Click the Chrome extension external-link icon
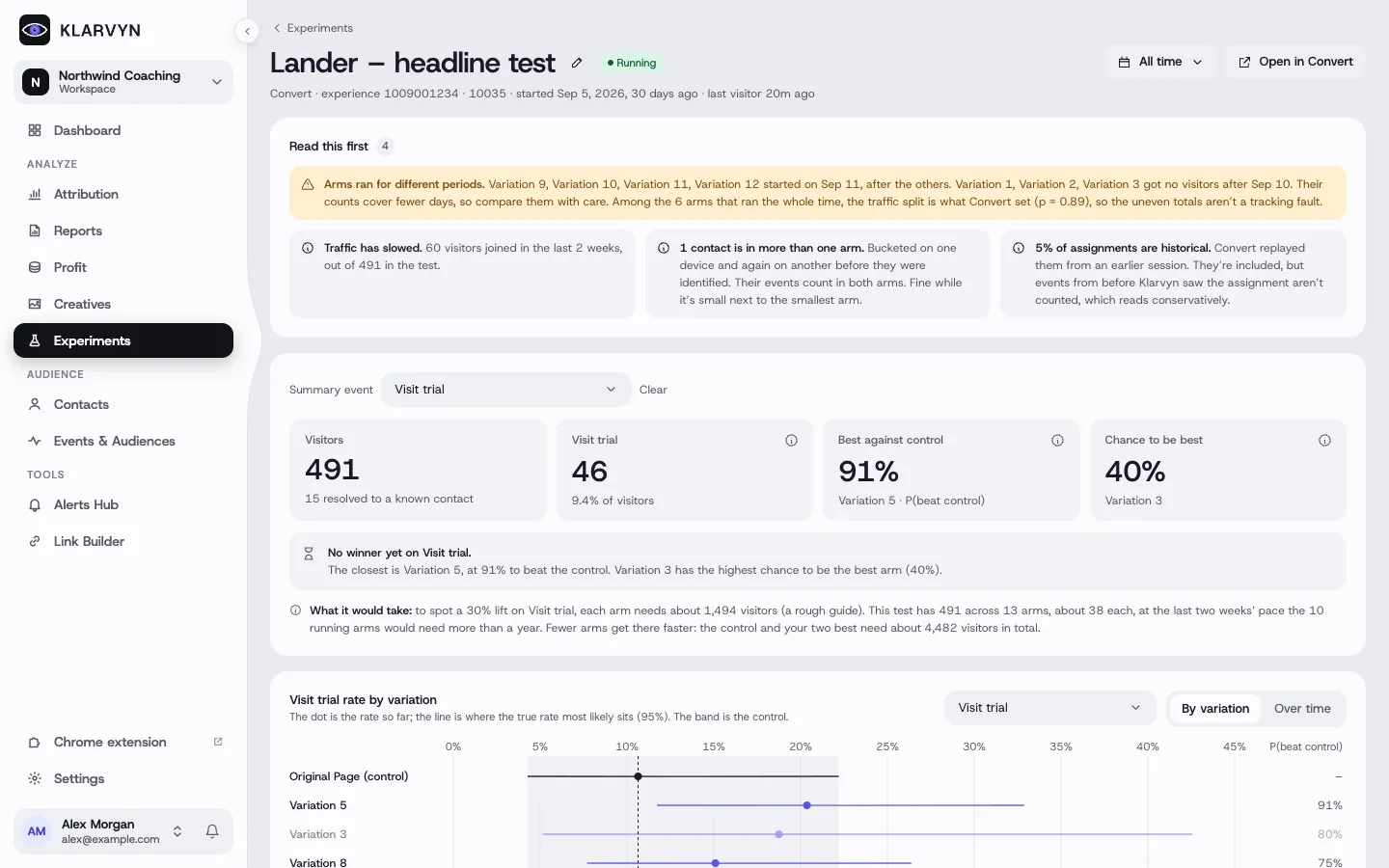Viewport: 1389px width, 868px height. (218, 742)
